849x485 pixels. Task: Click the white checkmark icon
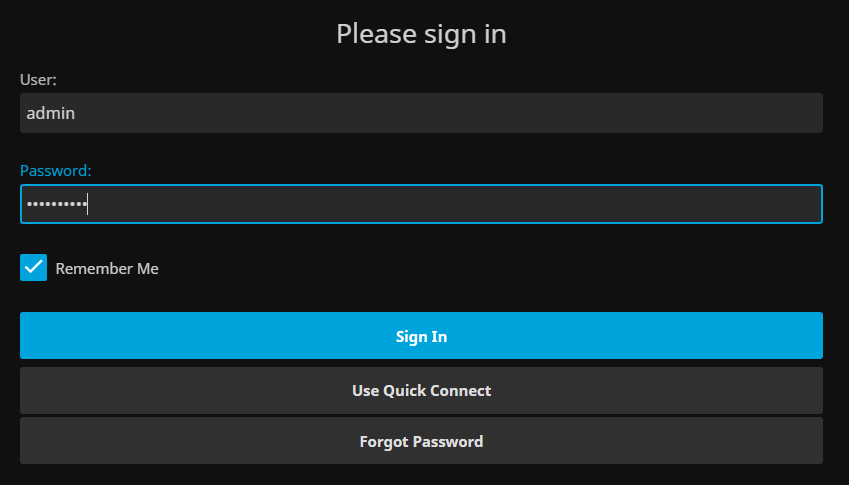(x=34, y=268)
